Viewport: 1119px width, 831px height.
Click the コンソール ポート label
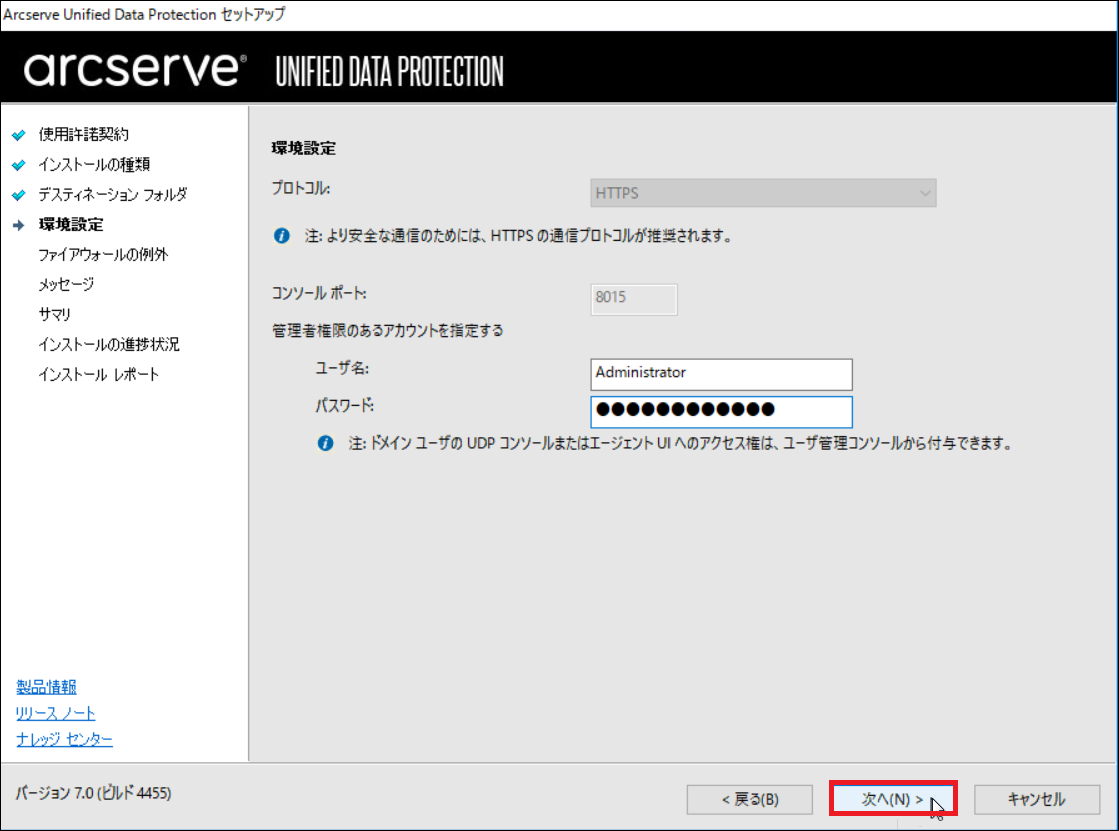coord(319,293)
